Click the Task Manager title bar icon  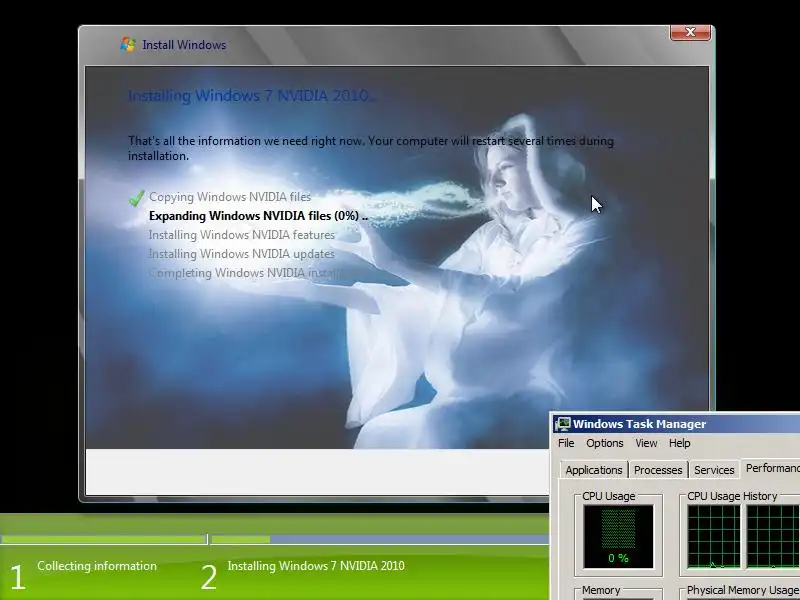(x=563, y=424)
